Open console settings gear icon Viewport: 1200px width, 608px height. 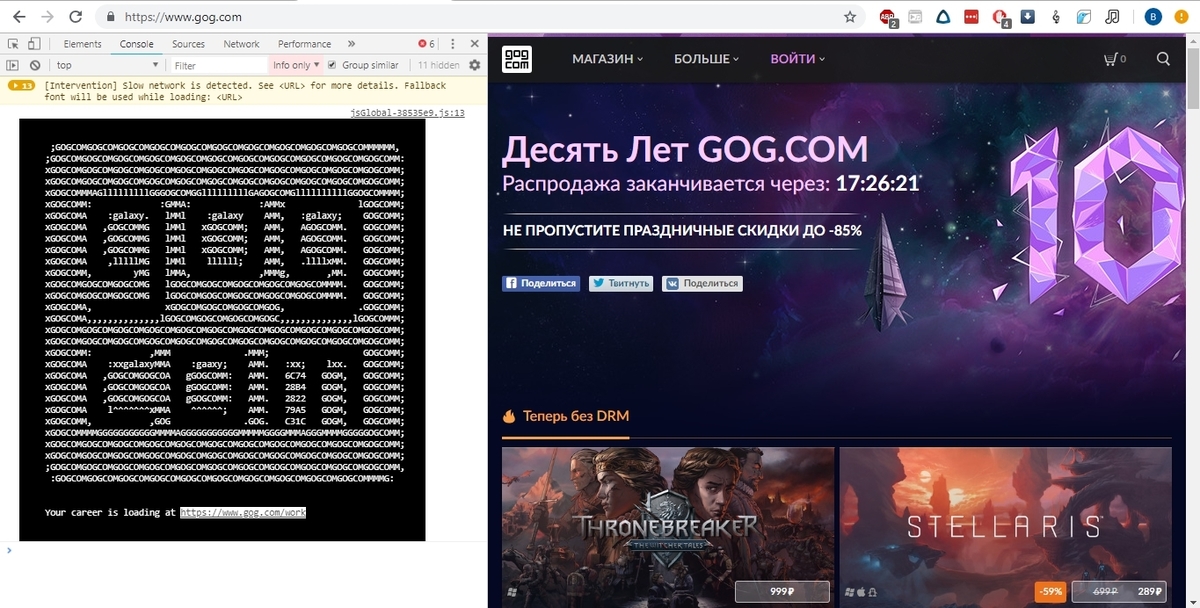pos(475,65)
